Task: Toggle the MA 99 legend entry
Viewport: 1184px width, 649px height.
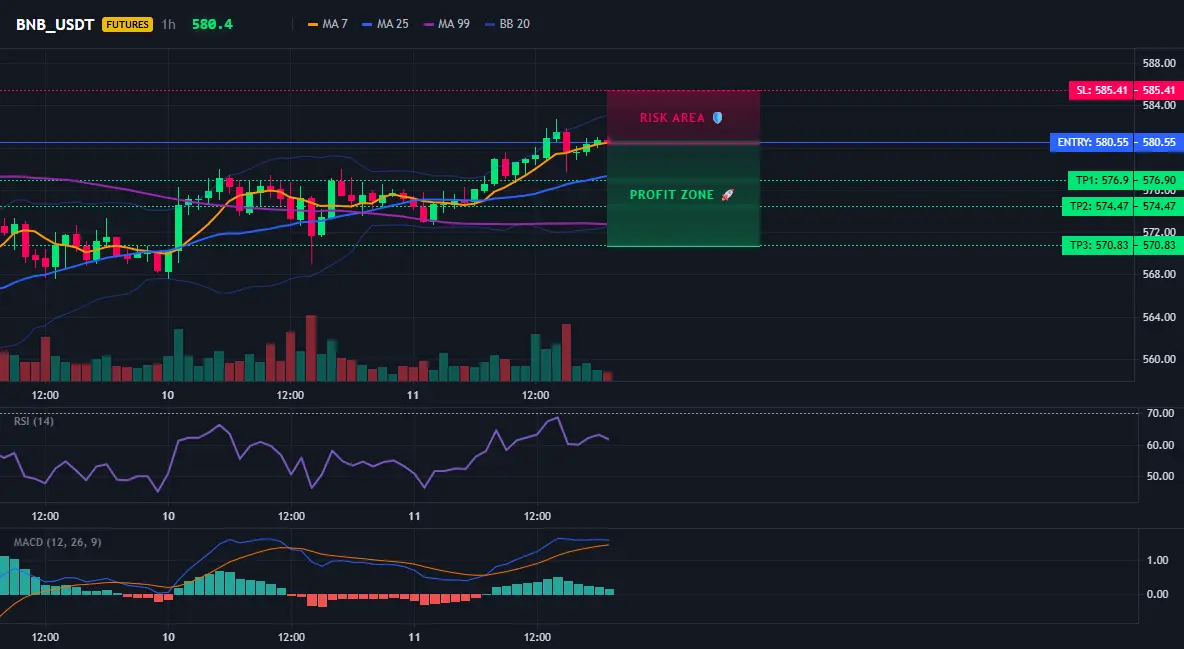Action: [x=446, y=24]
